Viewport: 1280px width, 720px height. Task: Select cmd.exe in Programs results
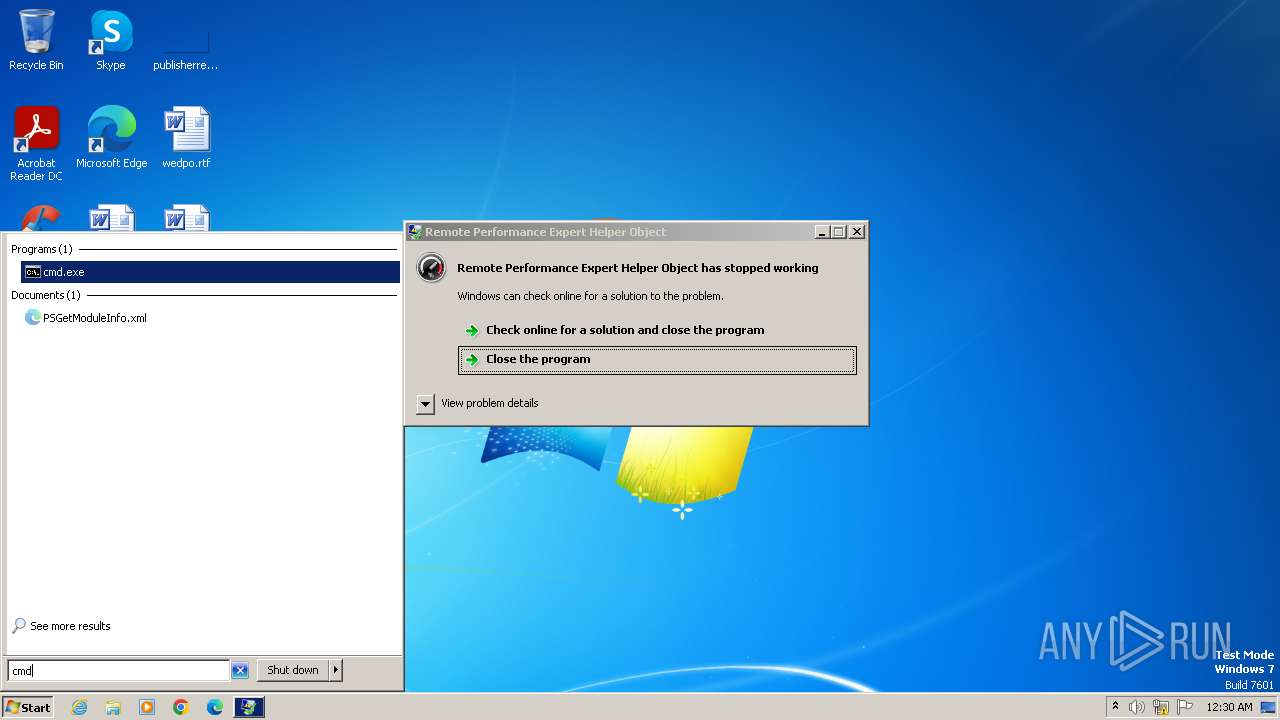(x=210, y=272)
